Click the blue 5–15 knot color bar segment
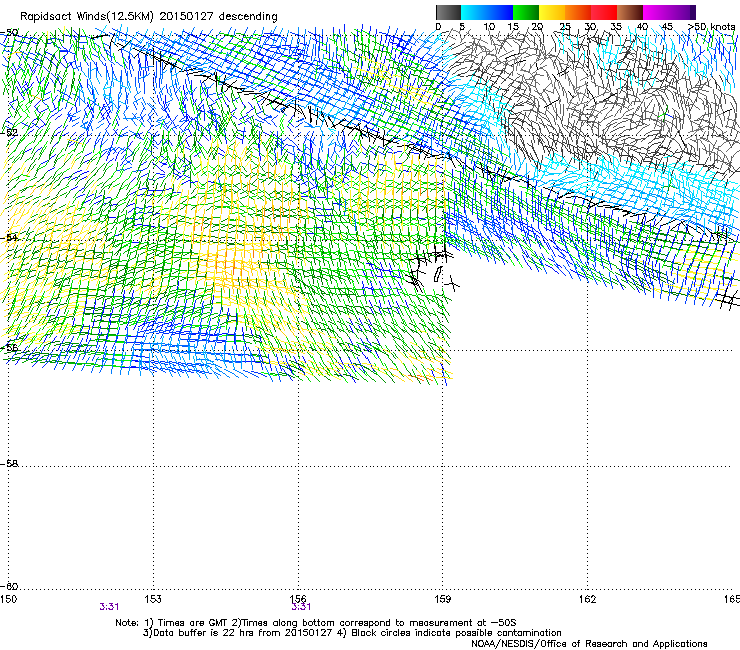The width and height of the screenshot is (740, 650). pos(487,12)
